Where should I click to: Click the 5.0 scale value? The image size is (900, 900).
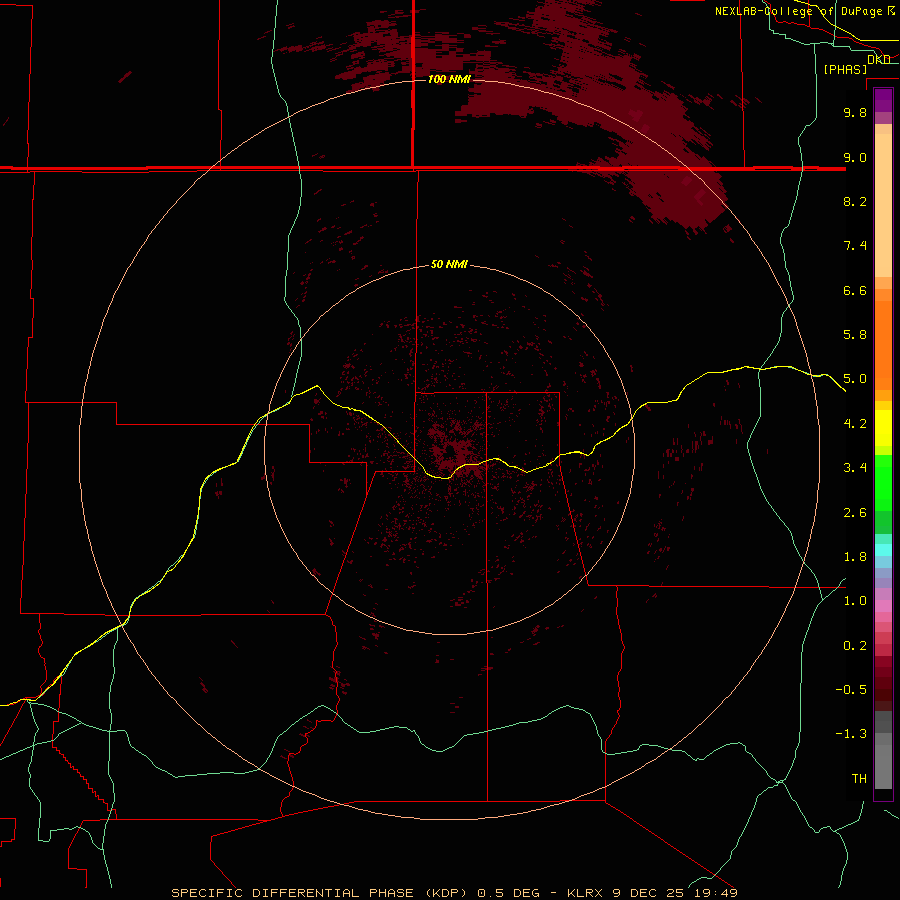(855, 379)
